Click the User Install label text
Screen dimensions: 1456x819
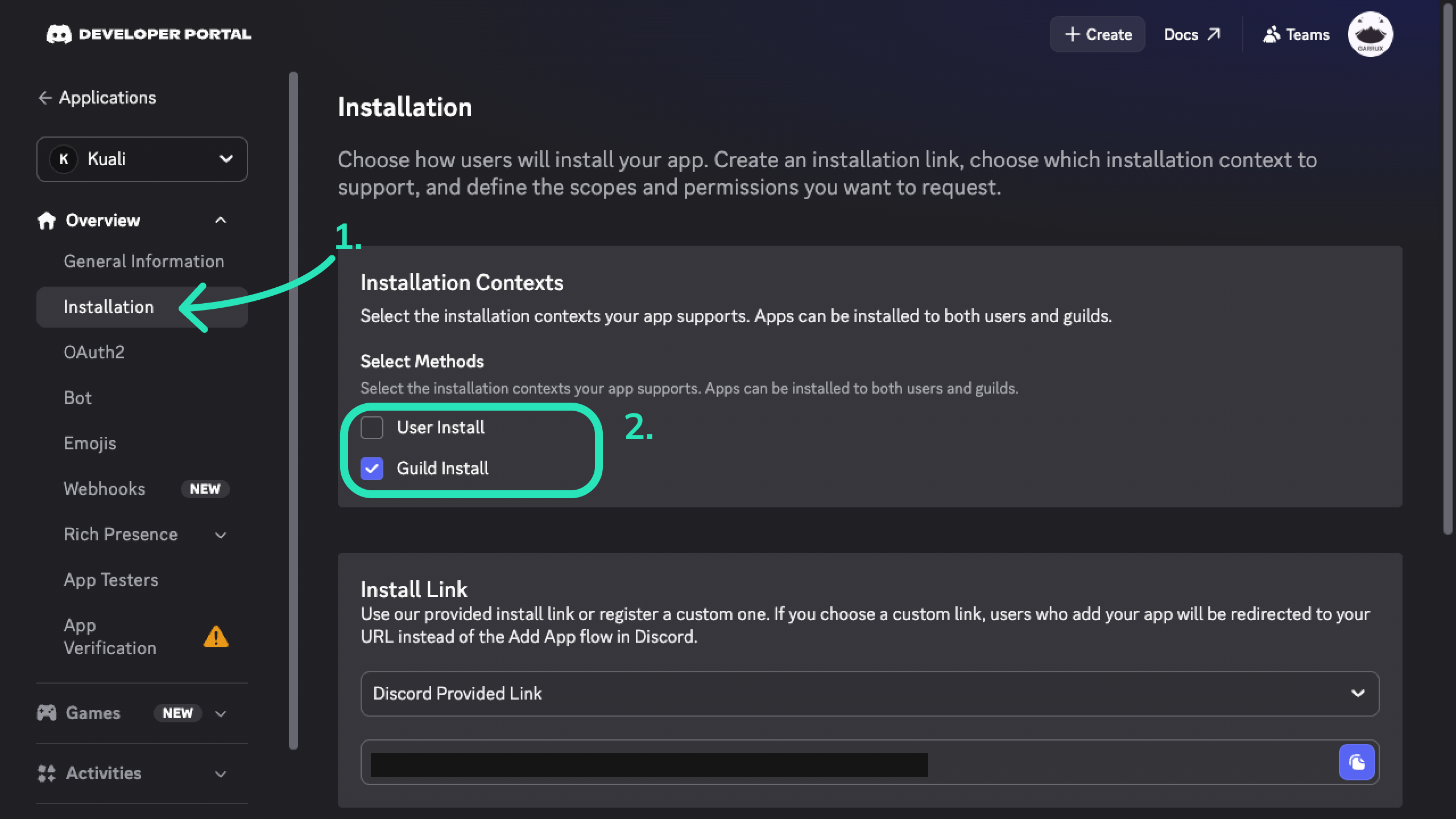tap(441, 428)
